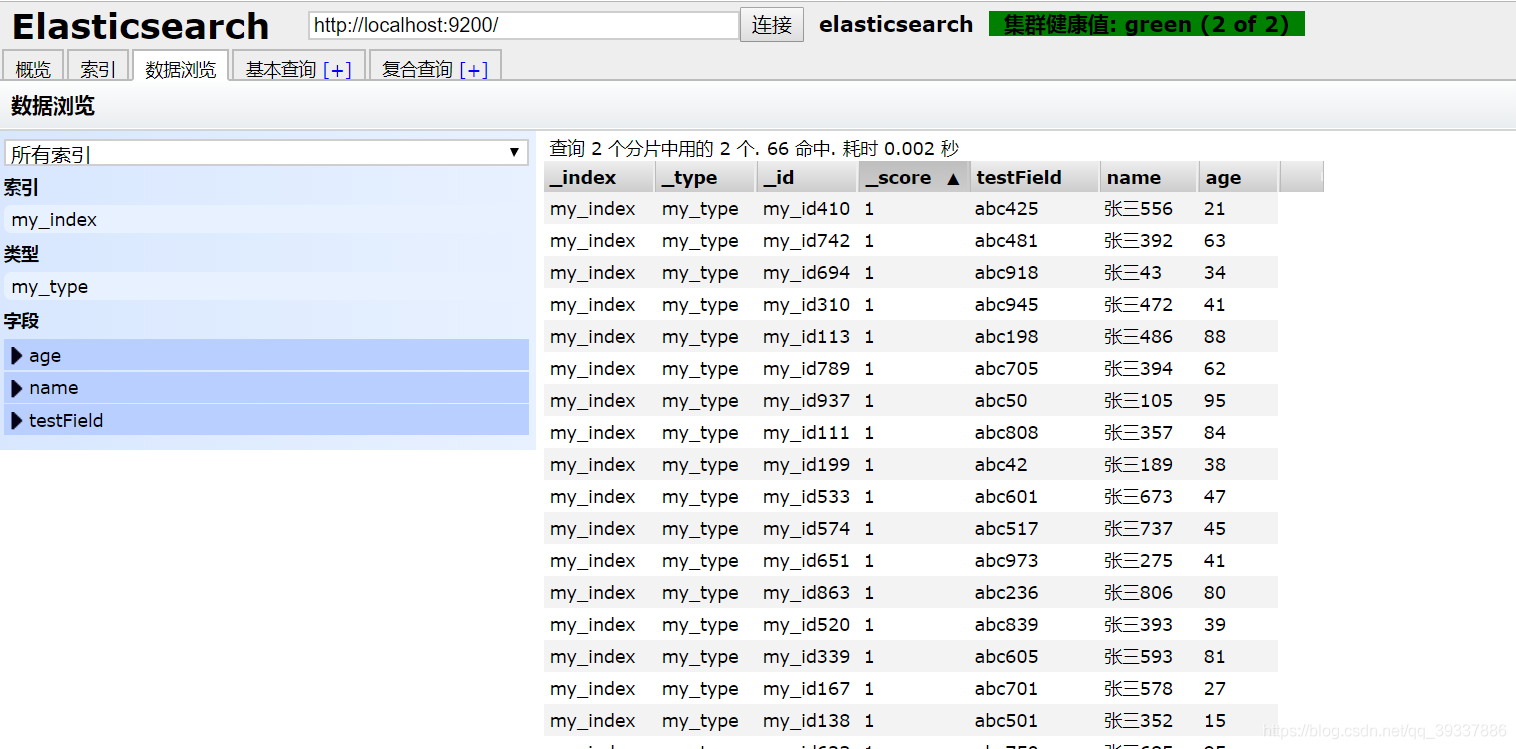Click the name cell 张三486
Viewport: 1516px width, 749px height.
coord(1138,337)
